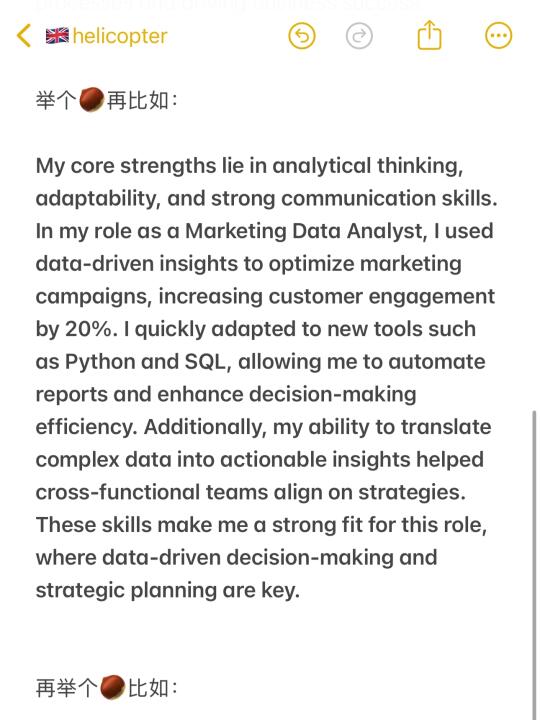Place cursor on '举个' heading text
This screenshot has height=720, width=540.
click(x=56, y=100)
